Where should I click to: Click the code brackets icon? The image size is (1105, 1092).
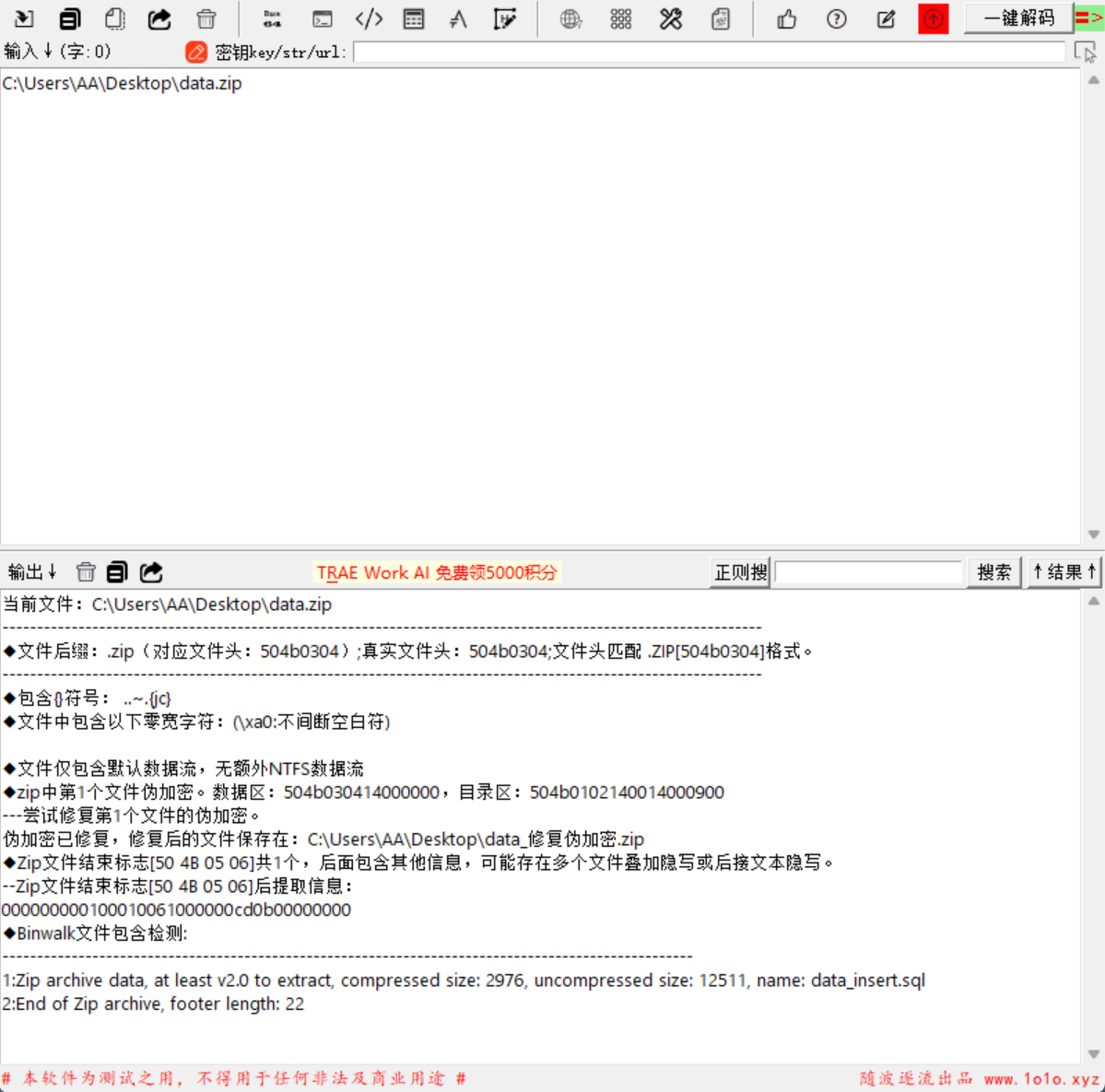(x=369, y=19)
